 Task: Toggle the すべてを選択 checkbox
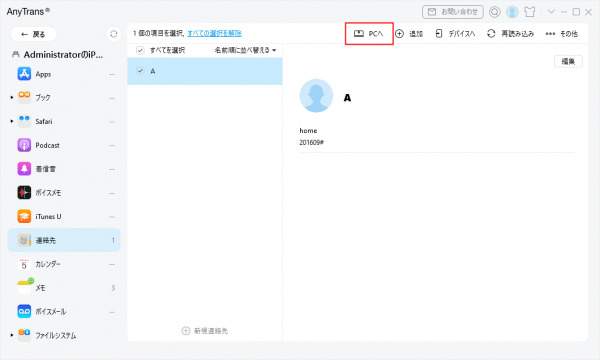(x=140, y=50)
